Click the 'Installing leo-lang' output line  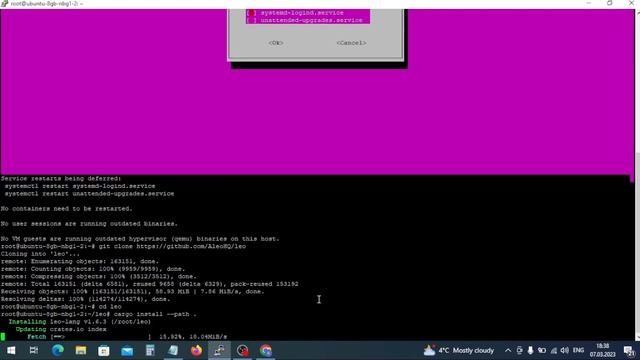click(x=80, y=322)
